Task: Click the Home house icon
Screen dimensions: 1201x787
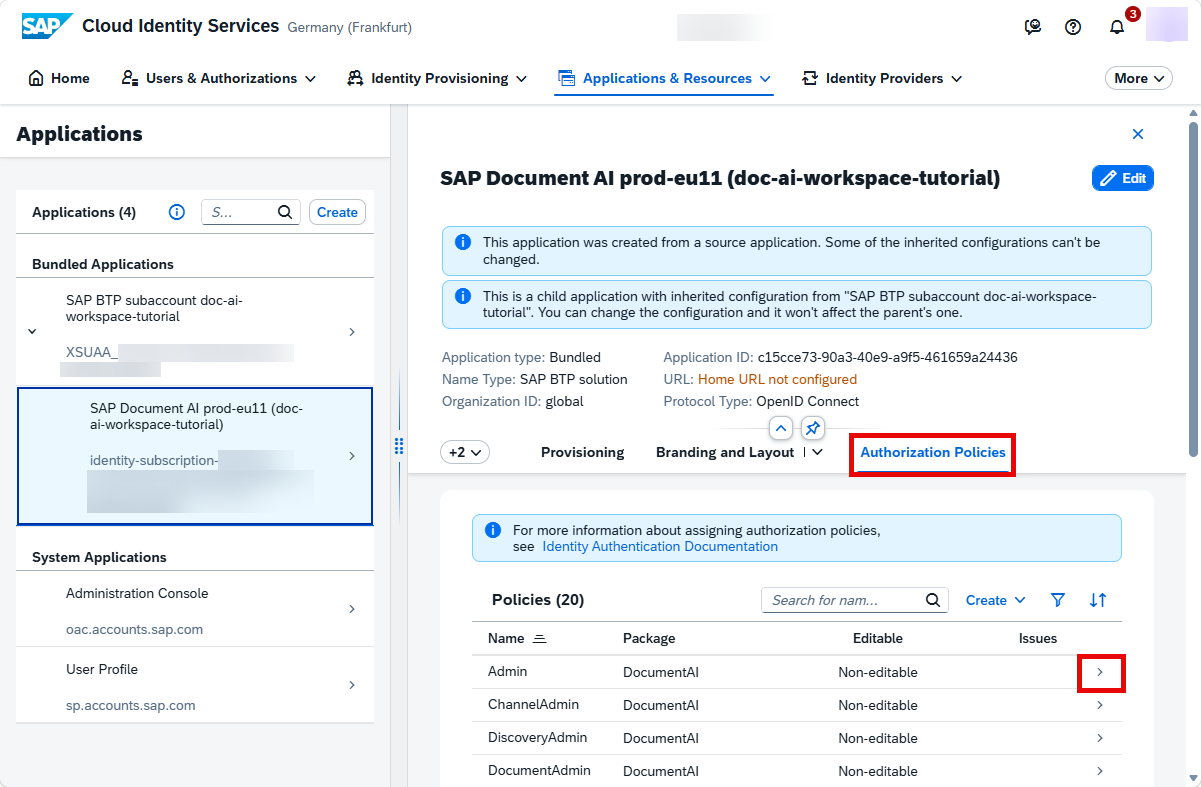Action: coord(37,78)
